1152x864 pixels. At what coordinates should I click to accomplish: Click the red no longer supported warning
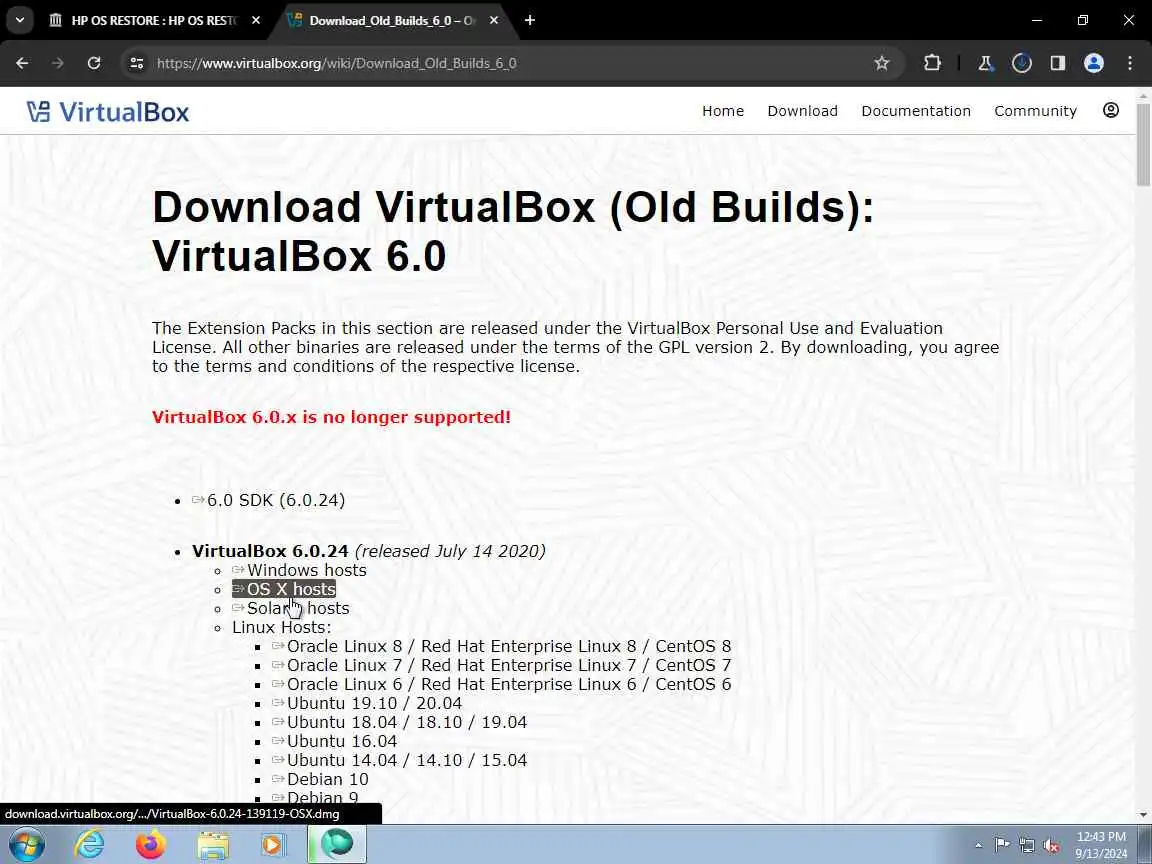click(331, 417)
